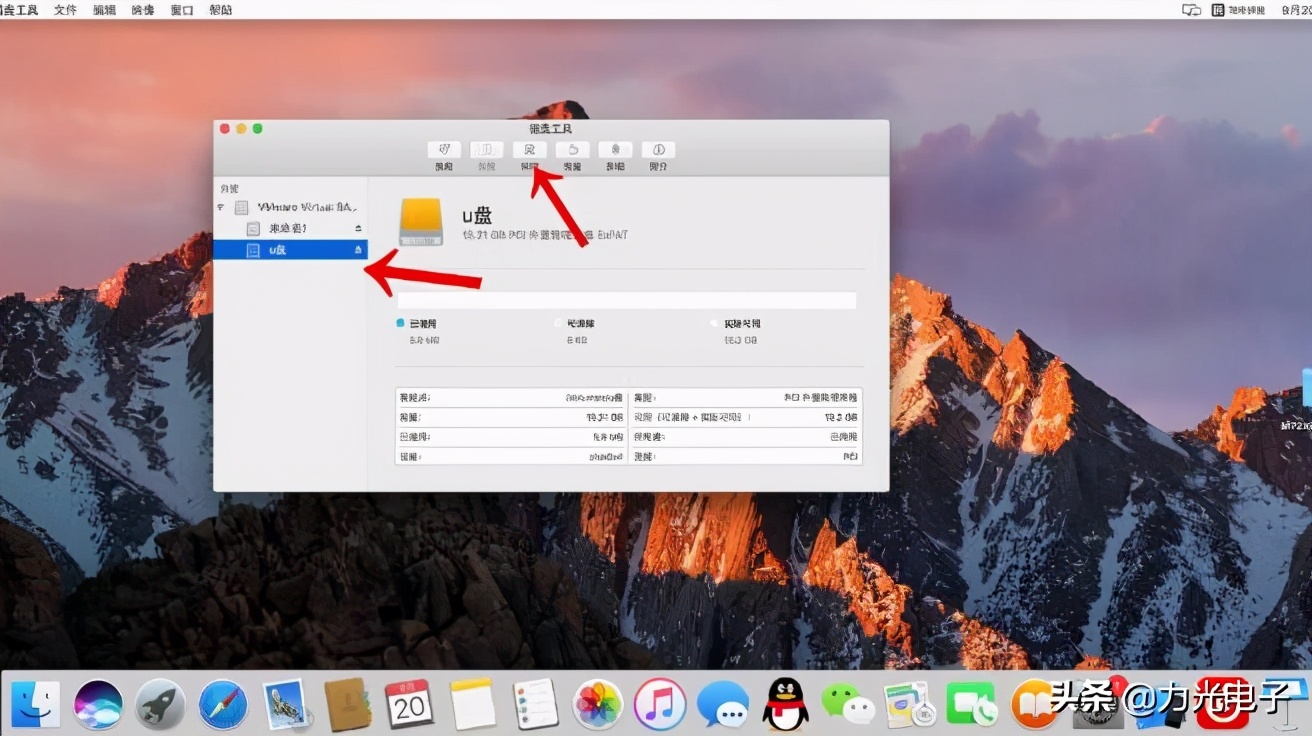Screen dimensions: 1312x736
Task: Click the disk usage capacity bar
Action: pyautogui.click(x=626, y=300)
